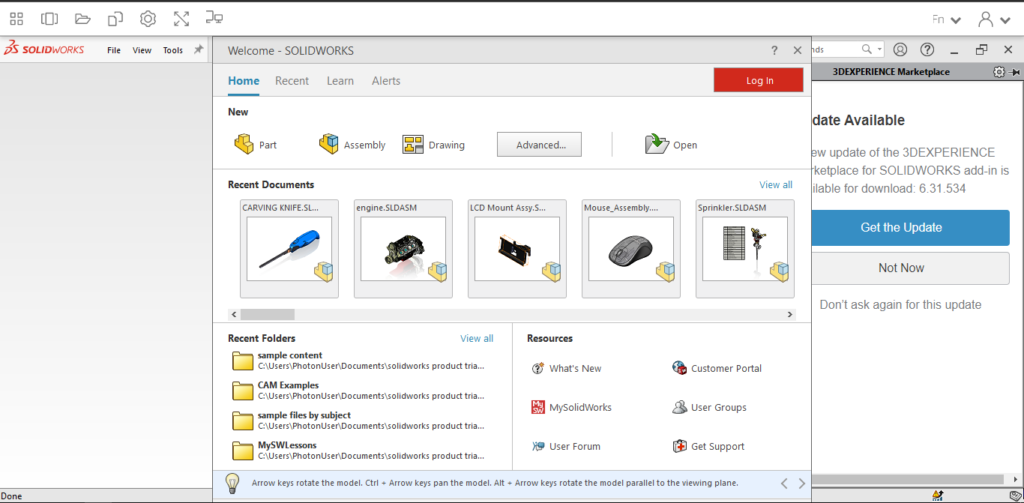Click the gear settings icon in top toolbar
This screenshot has height=503, width=1024.
coord(148,19)
